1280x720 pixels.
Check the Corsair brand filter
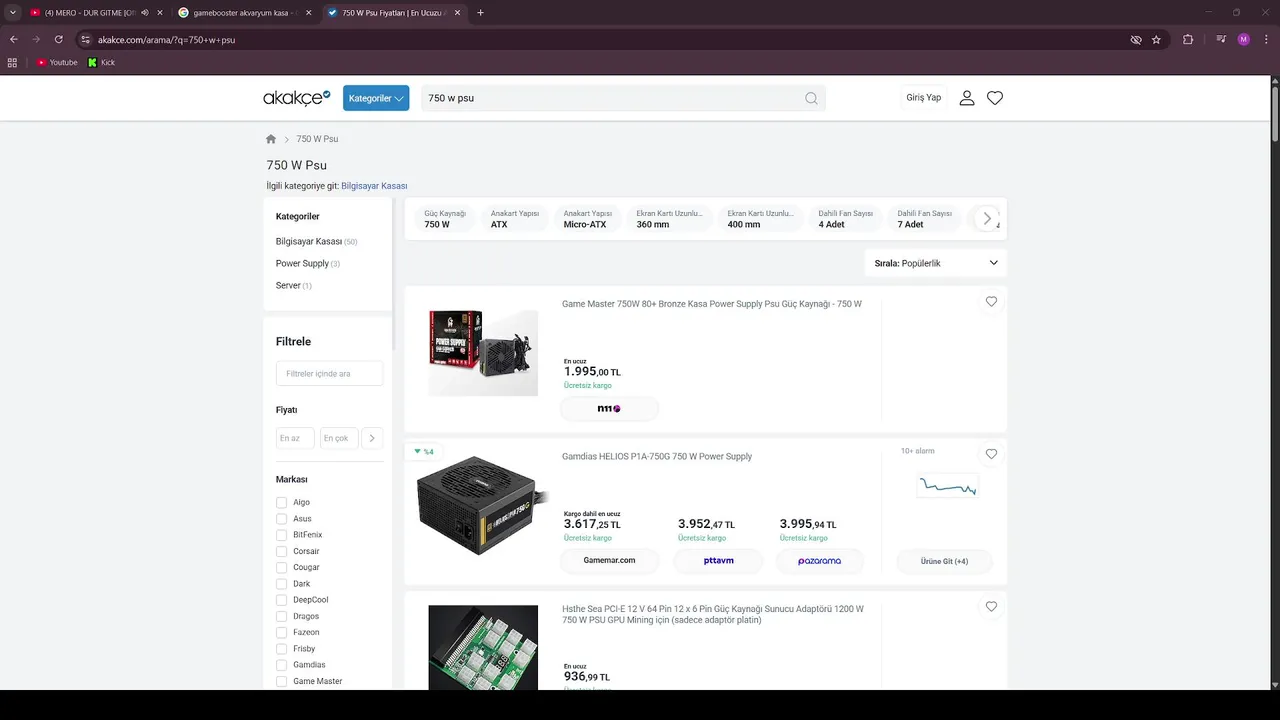click(x=281, y=551)
